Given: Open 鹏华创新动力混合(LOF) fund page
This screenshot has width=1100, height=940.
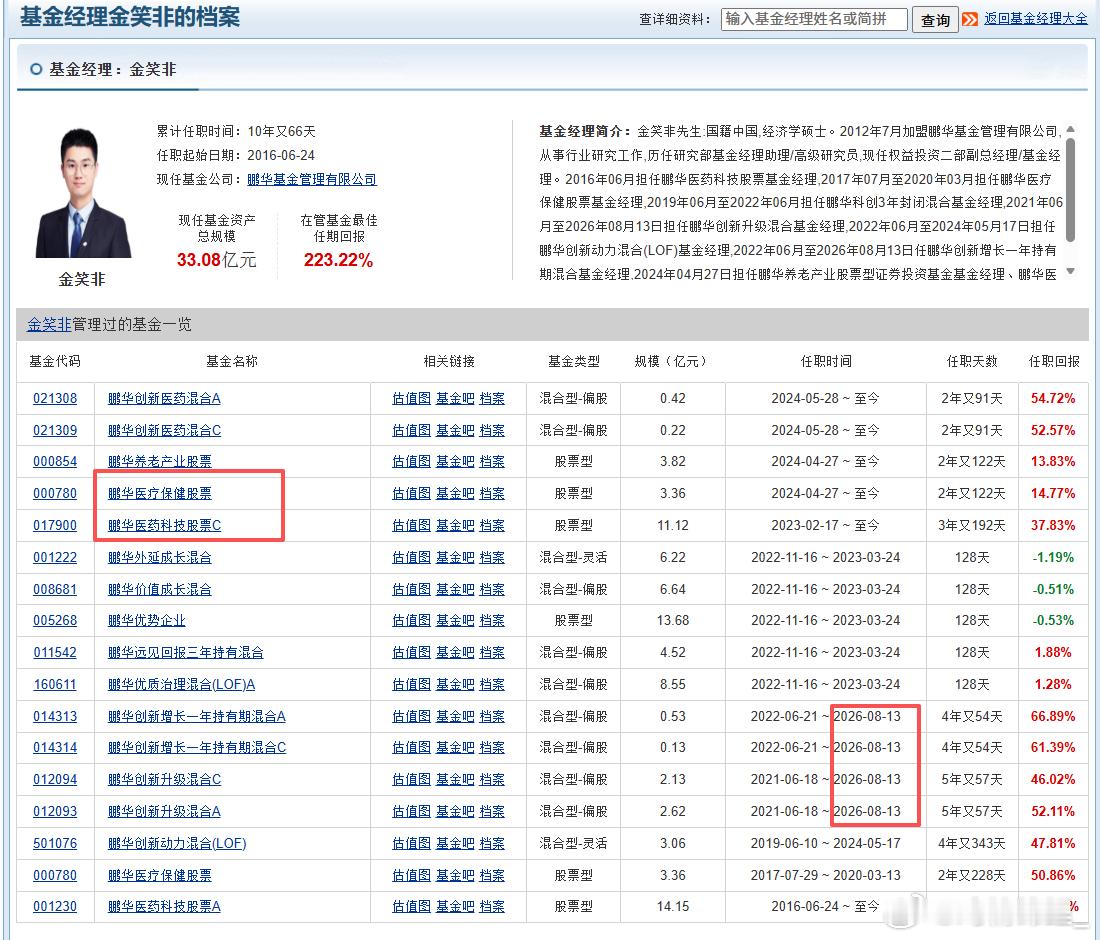Looking at the screenshot, I should [177, 843].
